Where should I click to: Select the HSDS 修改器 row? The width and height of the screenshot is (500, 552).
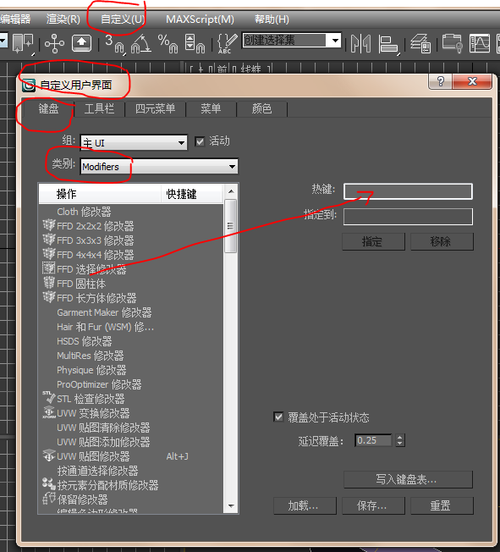[x=131, y=341]
